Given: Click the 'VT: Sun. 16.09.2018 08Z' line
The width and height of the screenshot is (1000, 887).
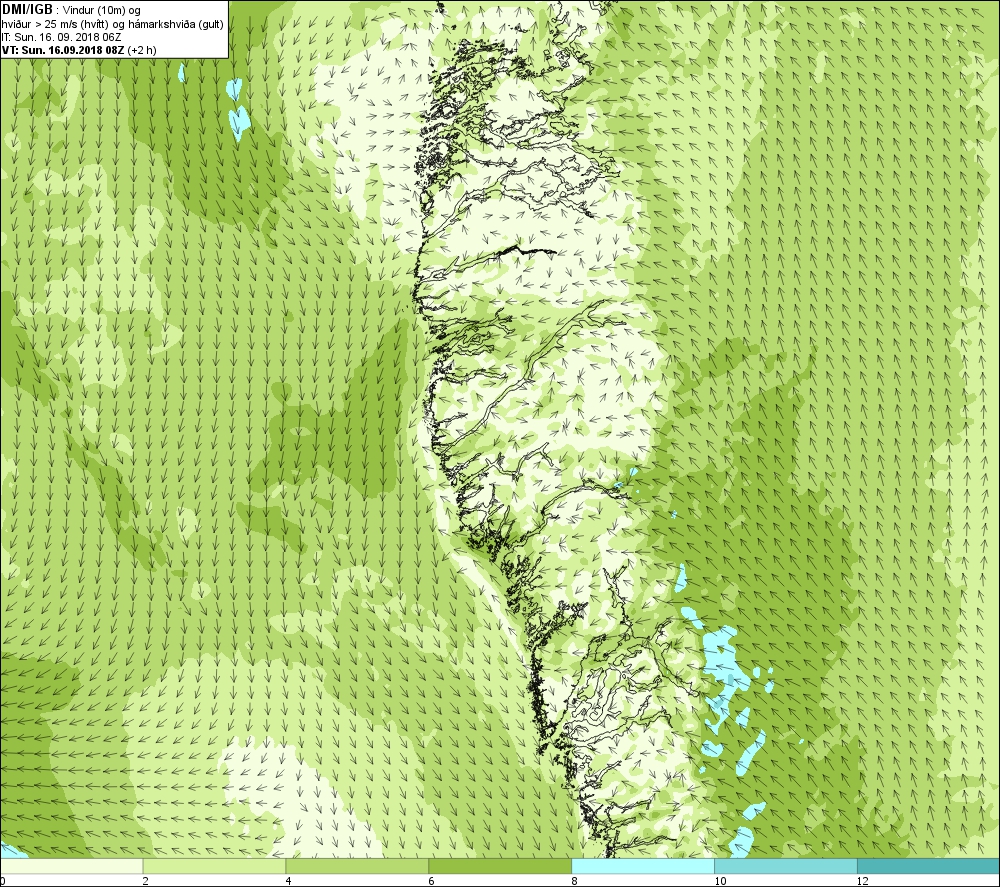Looking at the screenshot, I should point(79,50).
